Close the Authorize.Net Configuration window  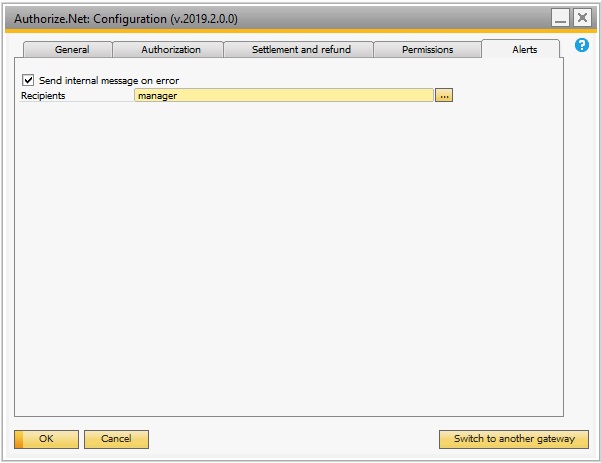pyautogui.click(x=582, y=18)
